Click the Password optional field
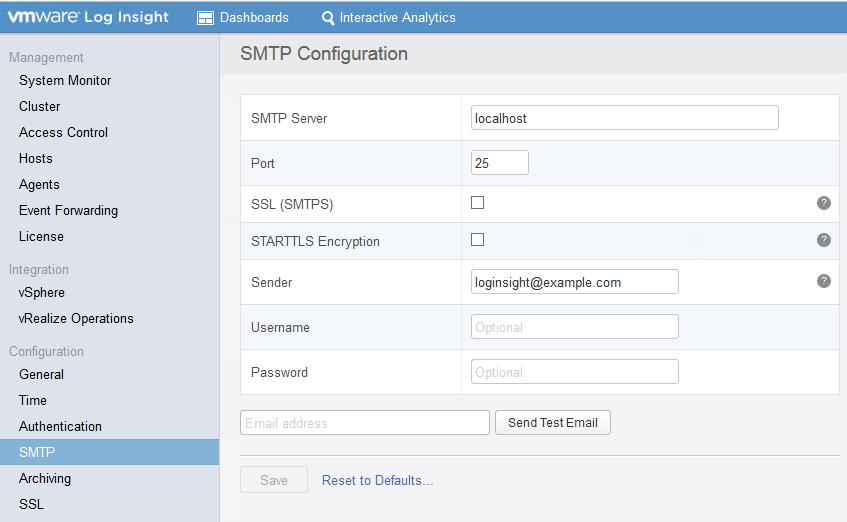The width and height of the screenshot is (847, 522). point(575,372)
